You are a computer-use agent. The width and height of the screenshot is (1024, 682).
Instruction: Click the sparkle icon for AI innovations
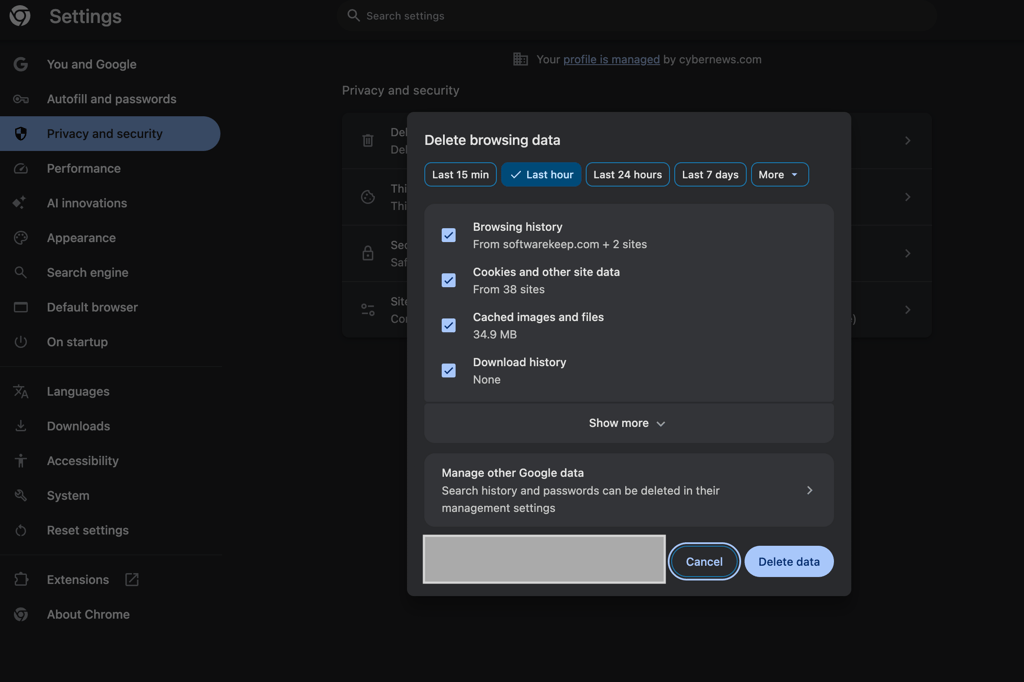pyautogui.click(x=20, y=203)
